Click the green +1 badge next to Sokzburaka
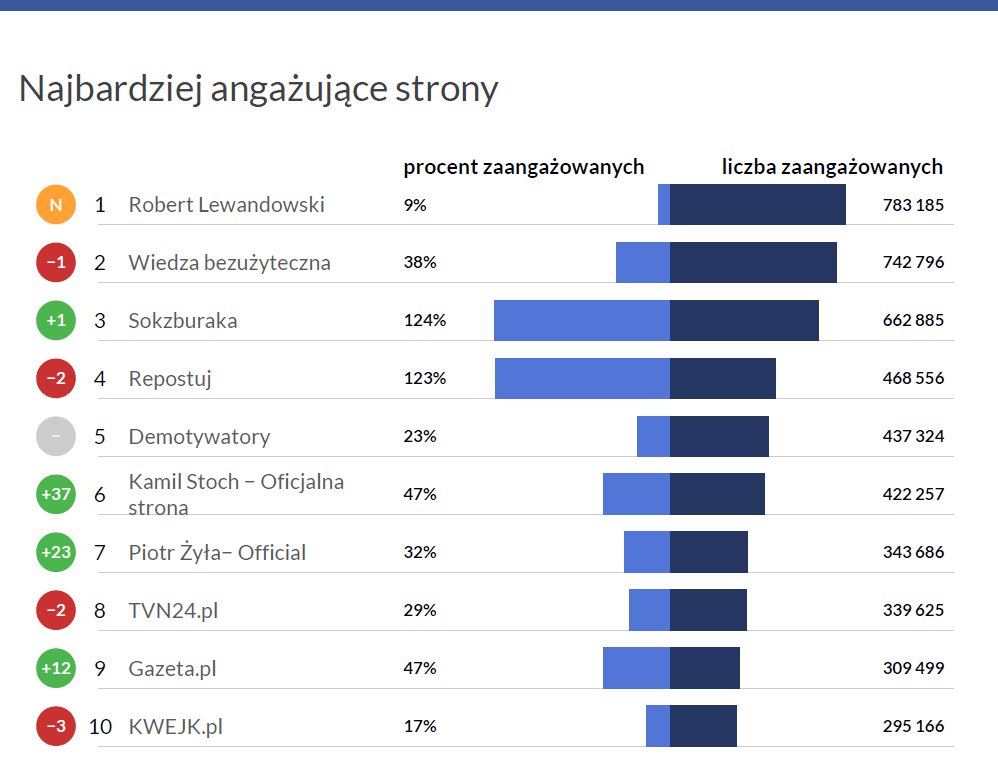Screen dimensions: 998x758 pos(56,321)
